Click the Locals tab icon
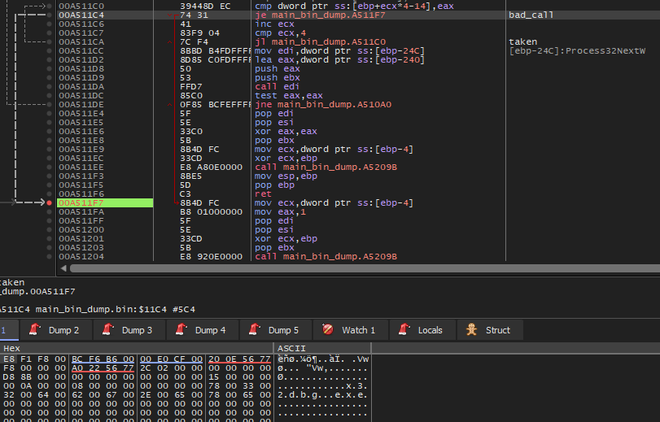The image size is (660, 422). click(404, 329)
